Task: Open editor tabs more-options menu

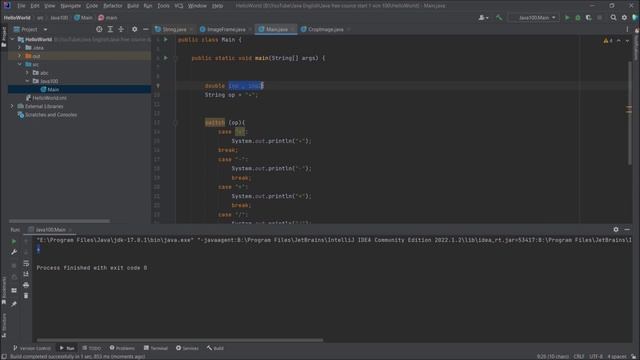Action: pyautogui.click(x=627, y=29)
